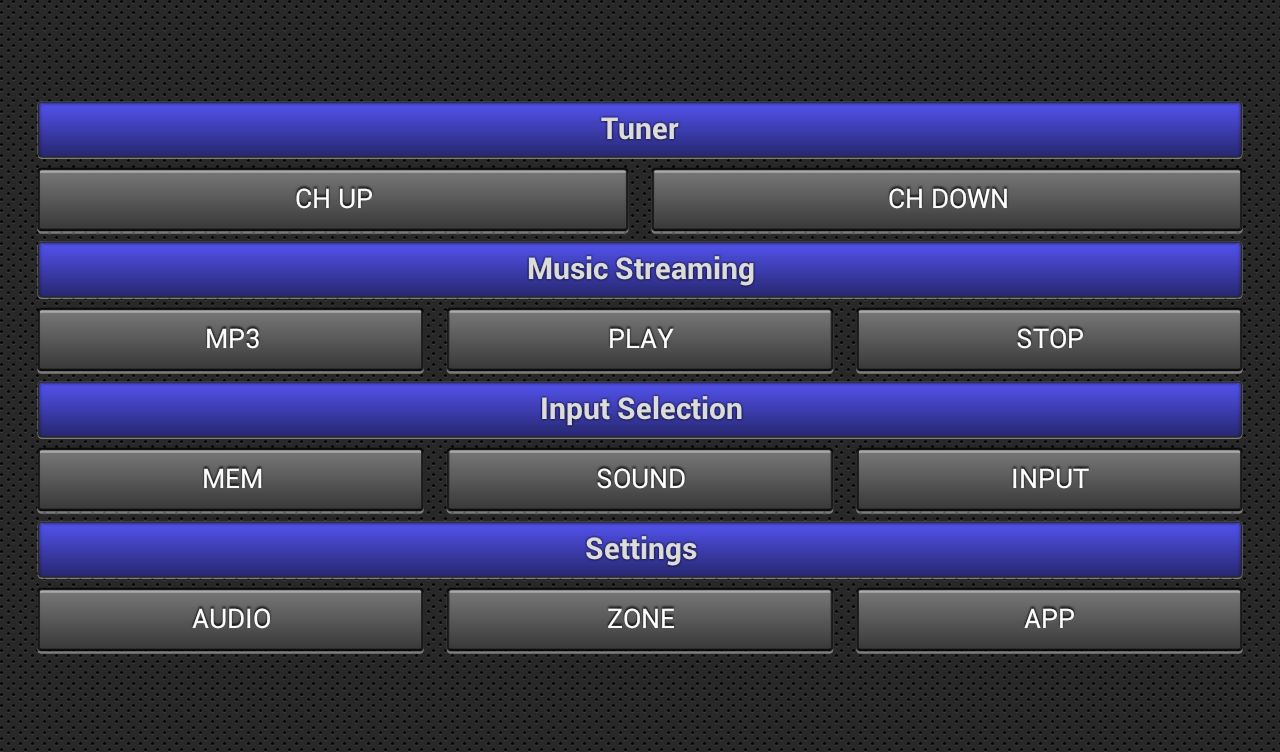Select the ZONE button
The image size is (1280, 752).
[640, 619]
